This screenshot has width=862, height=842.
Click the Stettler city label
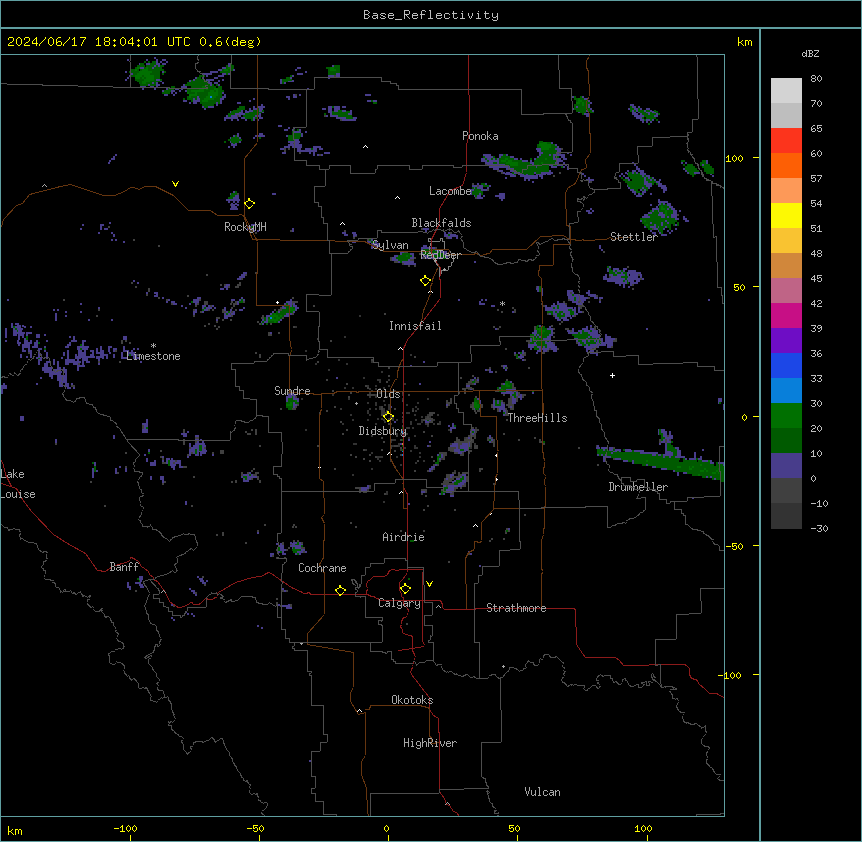633,237
